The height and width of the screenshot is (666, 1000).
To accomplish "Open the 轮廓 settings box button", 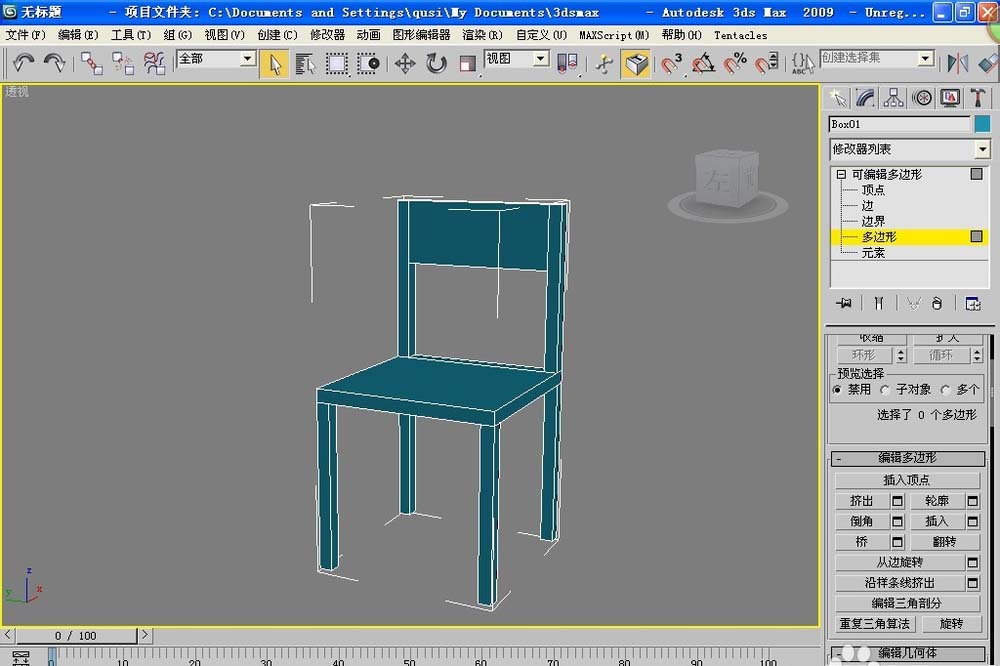I will tap(973, 501).
